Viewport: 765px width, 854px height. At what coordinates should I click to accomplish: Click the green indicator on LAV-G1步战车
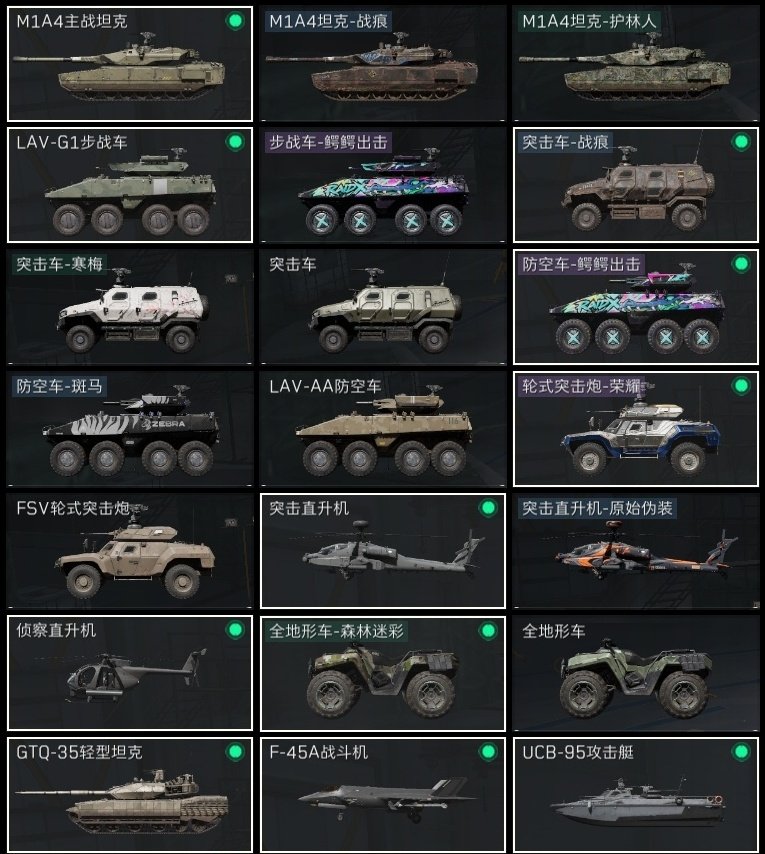click(235, 142)
